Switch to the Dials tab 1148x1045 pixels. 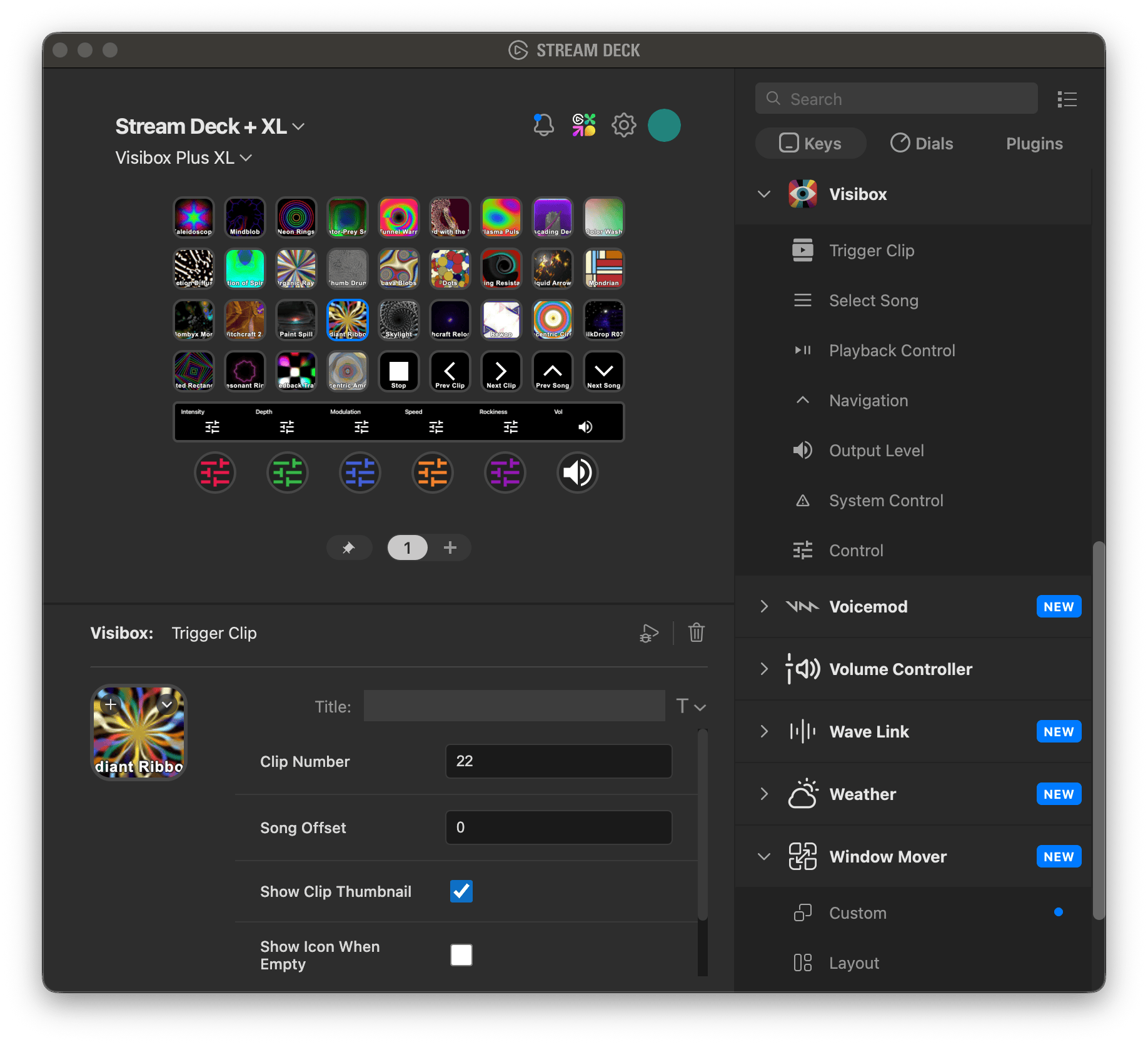(x=922, y=144)
